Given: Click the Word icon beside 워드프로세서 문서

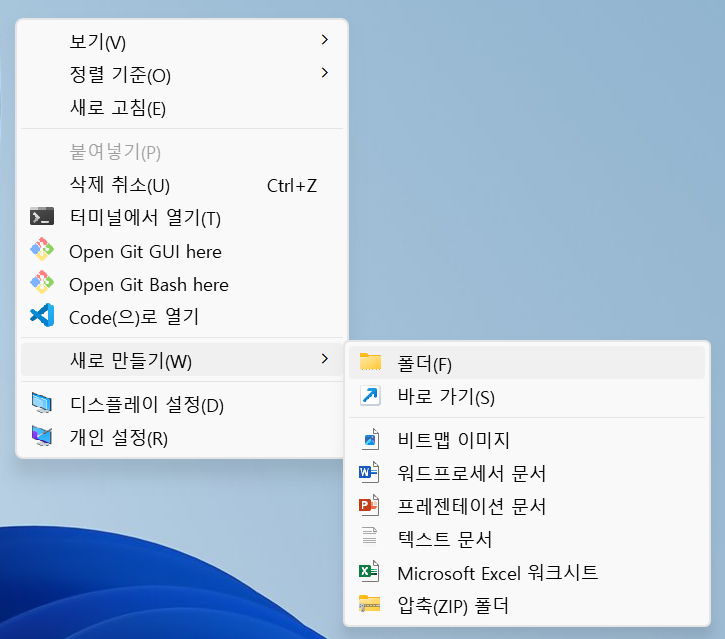Looking at the screenshot, I should click(370, 472).
